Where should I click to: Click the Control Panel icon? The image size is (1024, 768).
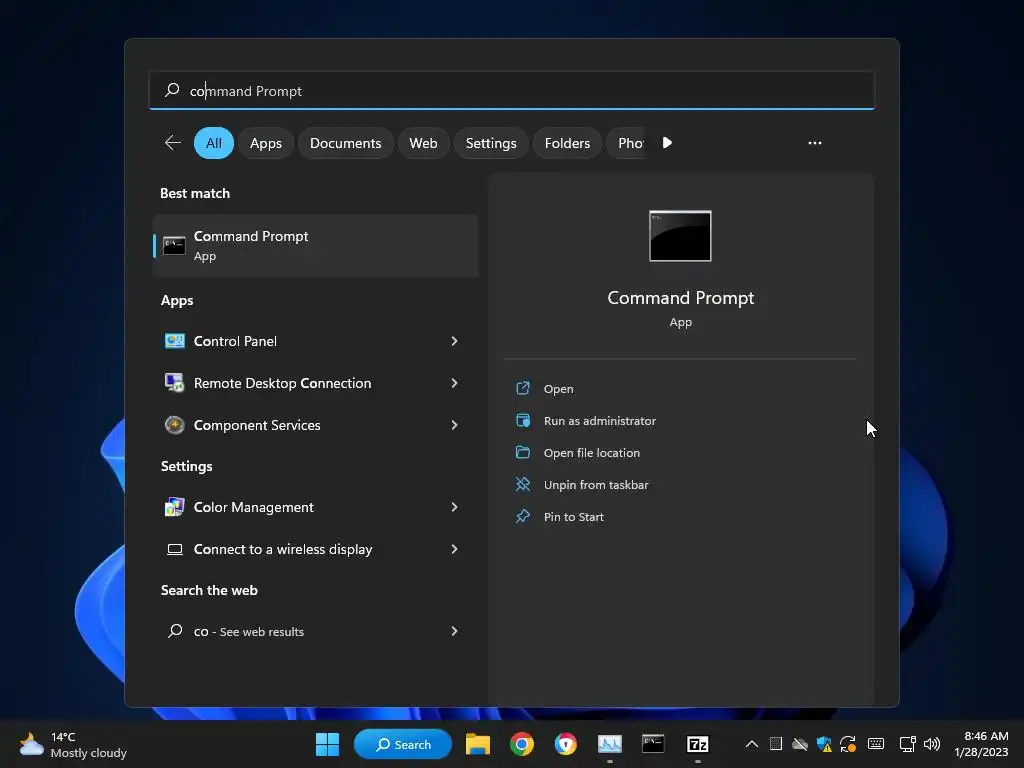[x=174, y=341]
